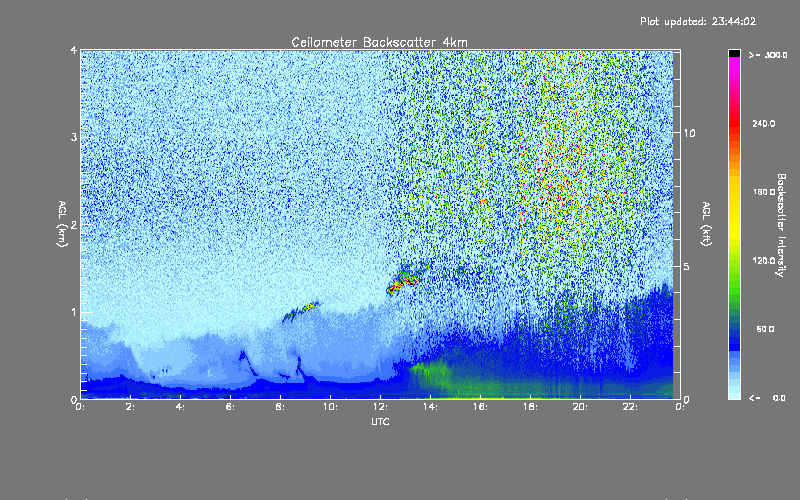This screenshot has height=500, width=800.
Task: Select the 'Ceilometer Backscatter 4km' title
Action: point(379,42)
